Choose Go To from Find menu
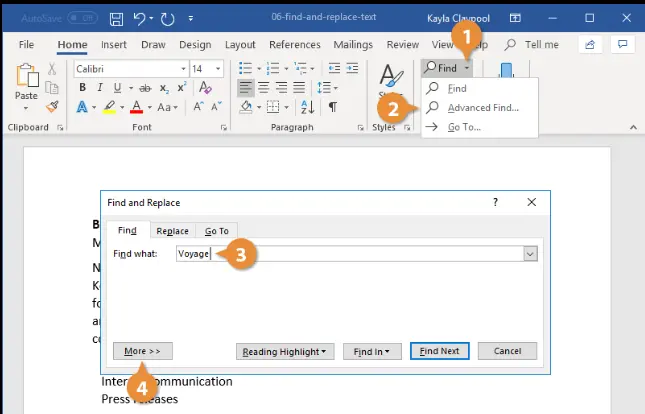The width and height of the screenshot is (645, 414). coord(480,127)
